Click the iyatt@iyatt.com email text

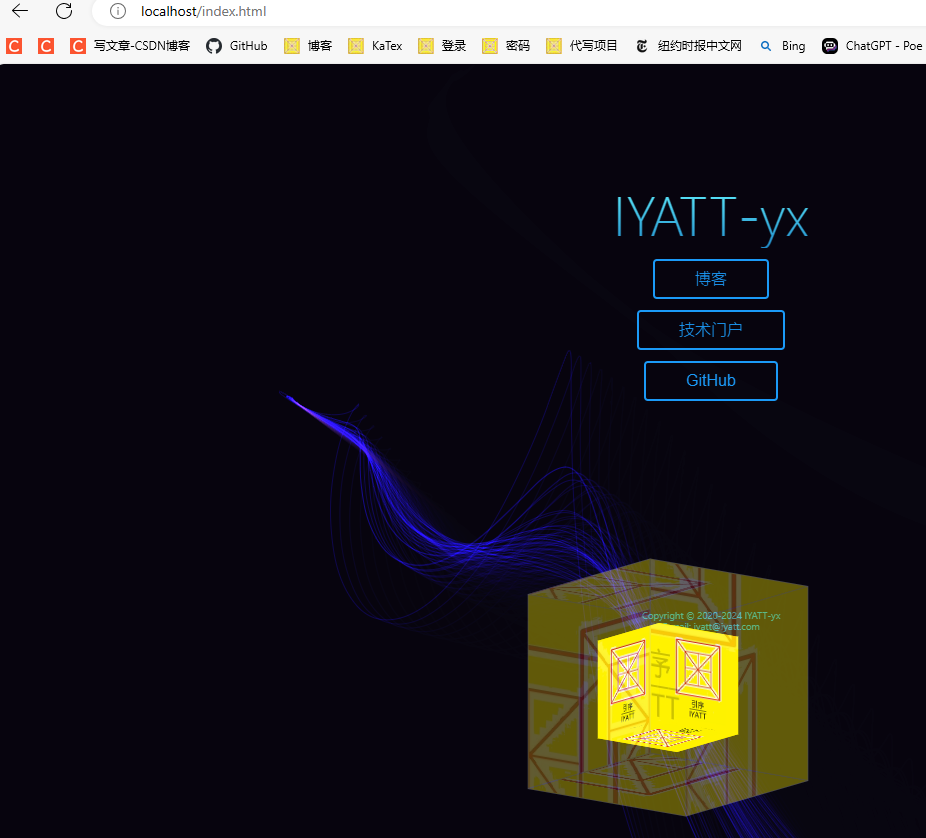726,627
